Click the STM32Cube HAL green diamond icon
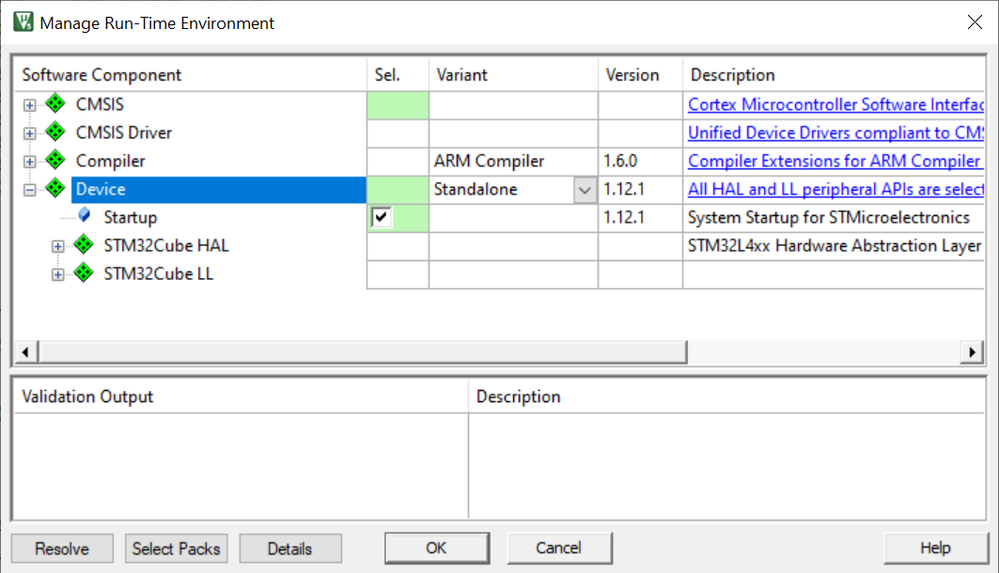The image size is (999, 573). pyautogui.click(x=83, y=245)
